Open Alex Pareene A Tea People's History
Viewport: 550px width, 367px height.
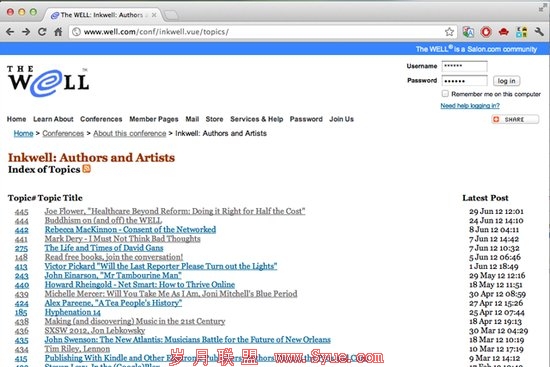[113, 303]
